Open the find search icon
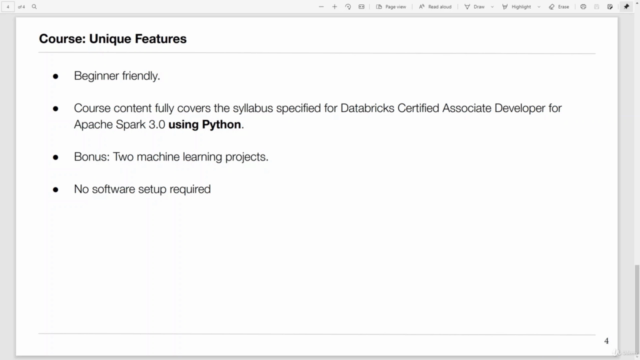The image size is (640, 360). pos(34,7)
